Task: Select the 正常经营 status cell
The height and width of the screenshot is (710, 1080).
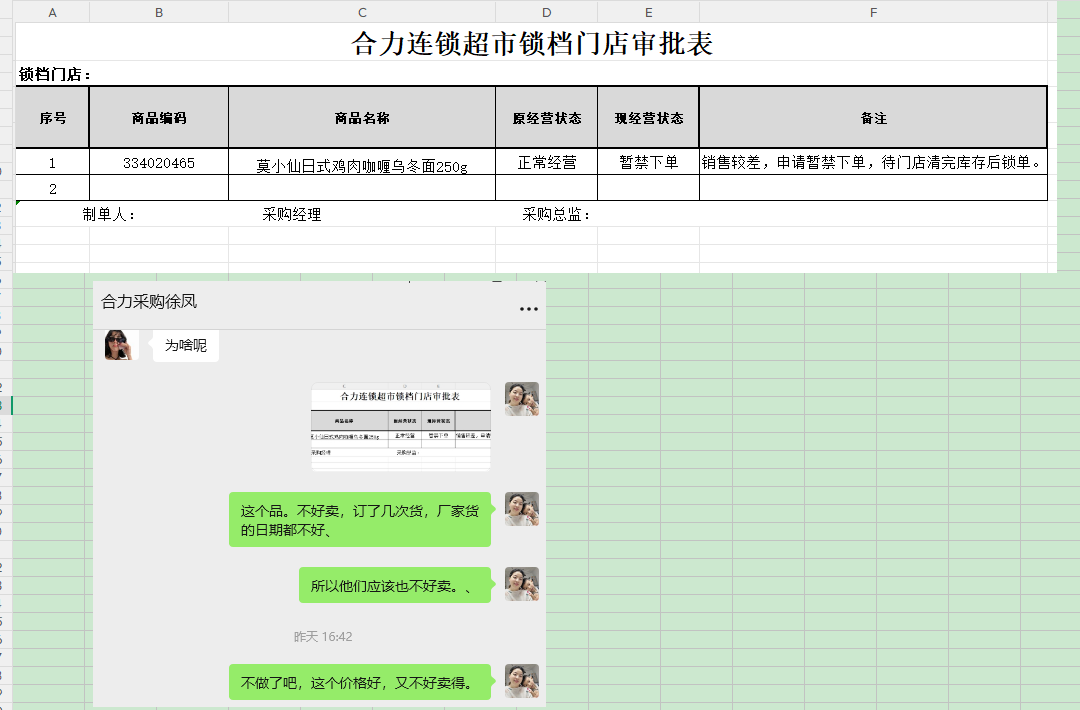Action: pos(546,163)
